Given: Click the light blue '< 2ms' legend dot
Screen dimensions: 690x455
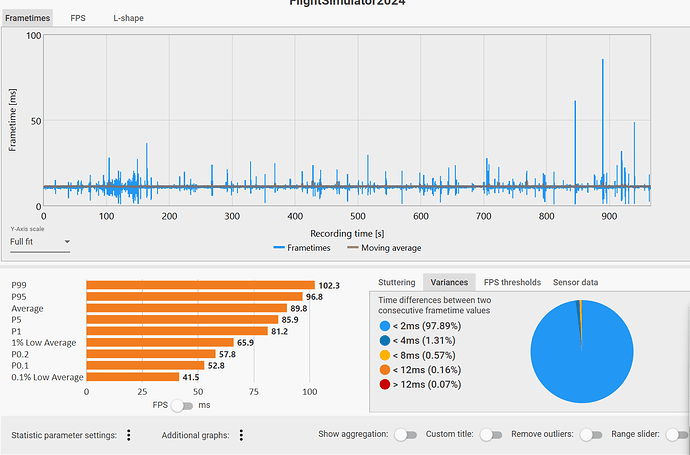Looking at the screenshot, I should [x=386, y=324].
